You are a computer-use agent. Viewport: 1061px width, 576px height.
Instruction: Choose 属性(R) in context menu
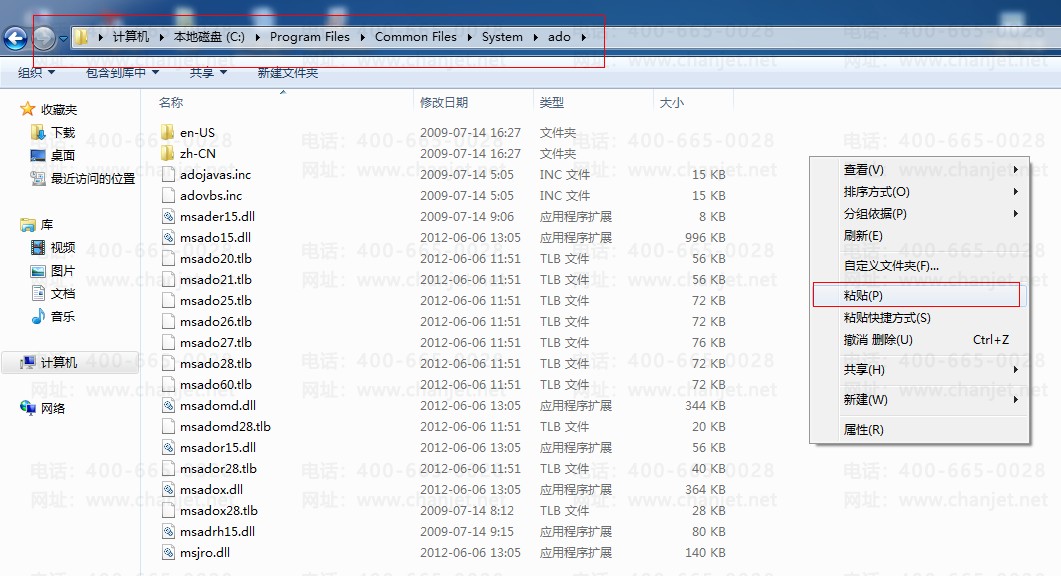point(920,429)
